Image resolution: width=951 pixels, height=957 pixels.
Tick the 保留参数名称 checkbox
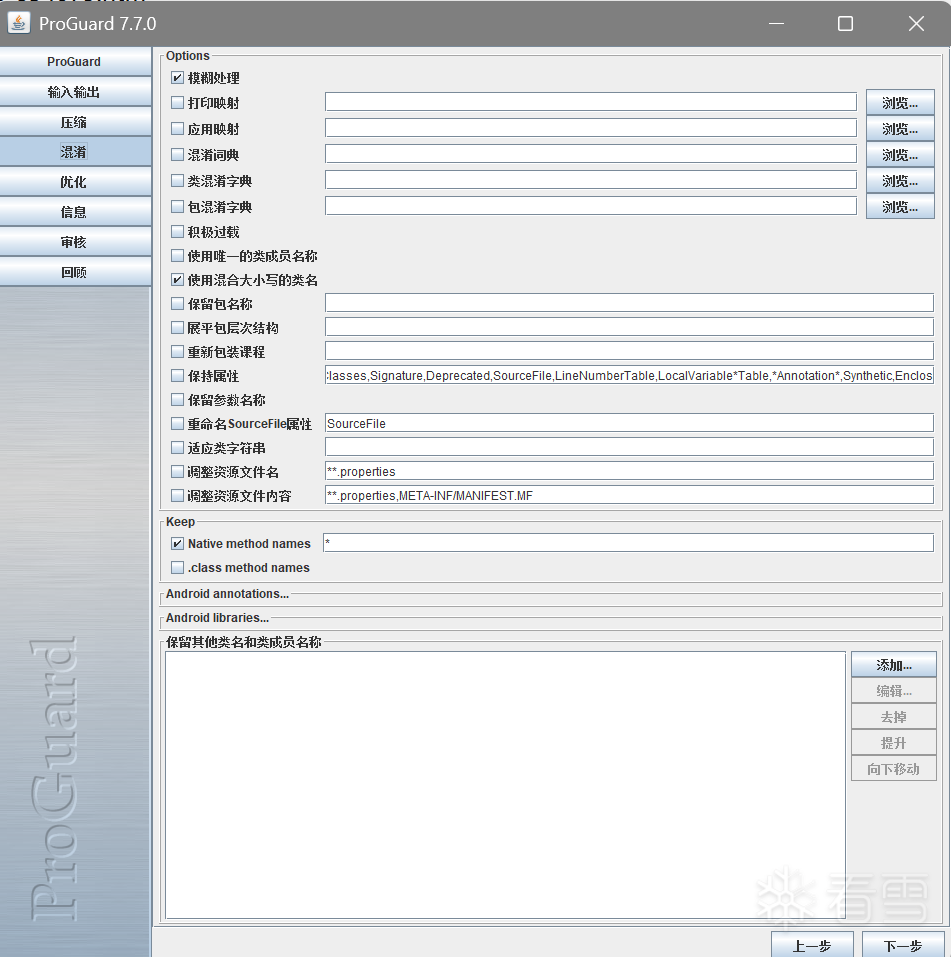pos(178,400)
